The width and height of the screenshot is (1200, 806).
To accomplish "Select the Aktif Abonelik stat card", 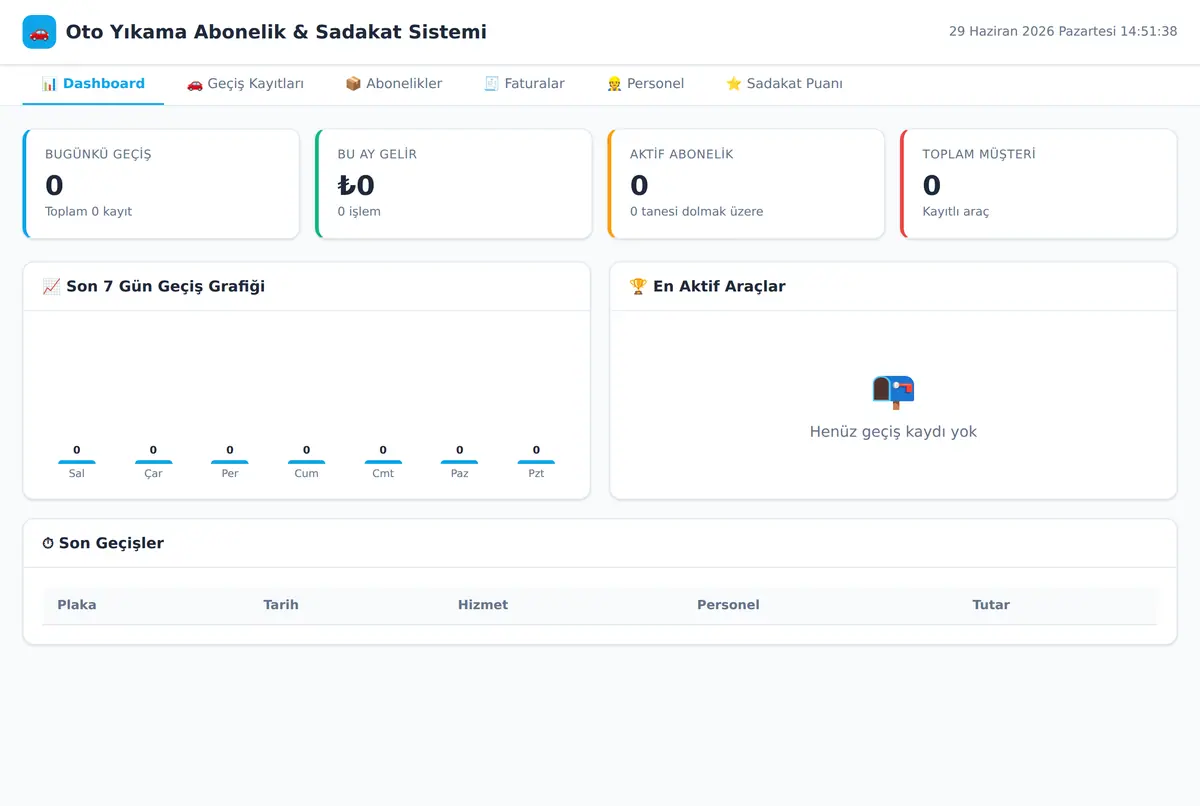I will pyautogui.click(x=746, y=184).
